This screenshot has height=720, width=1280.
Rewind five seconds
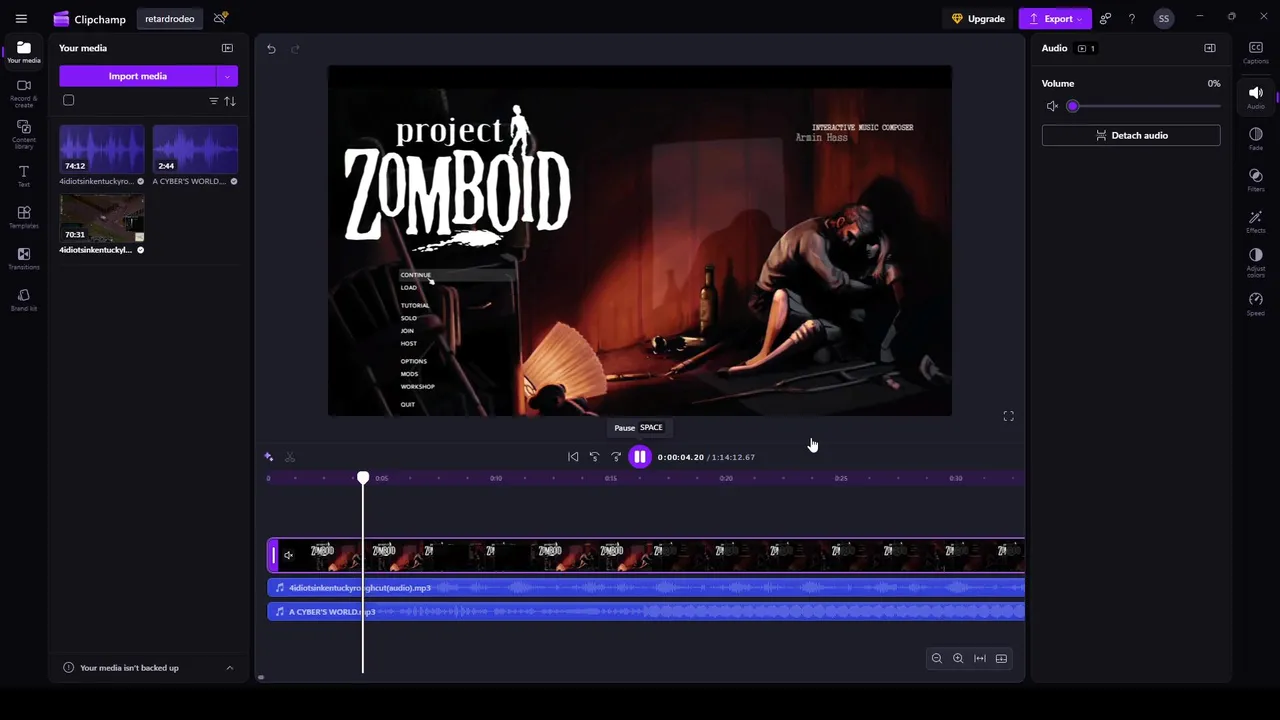pyautogui.click(x=594, y=457)
